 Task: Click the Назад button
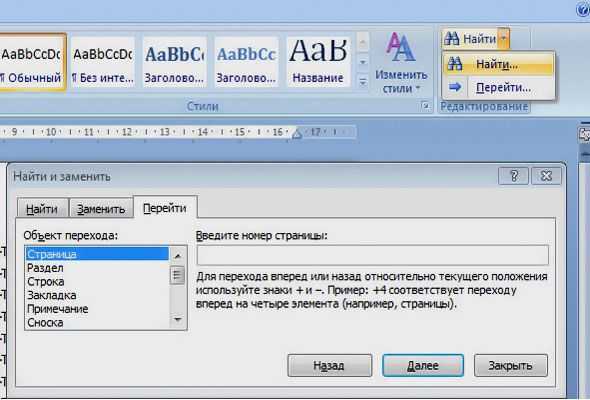pyautogui.click(x=330, y=365)
